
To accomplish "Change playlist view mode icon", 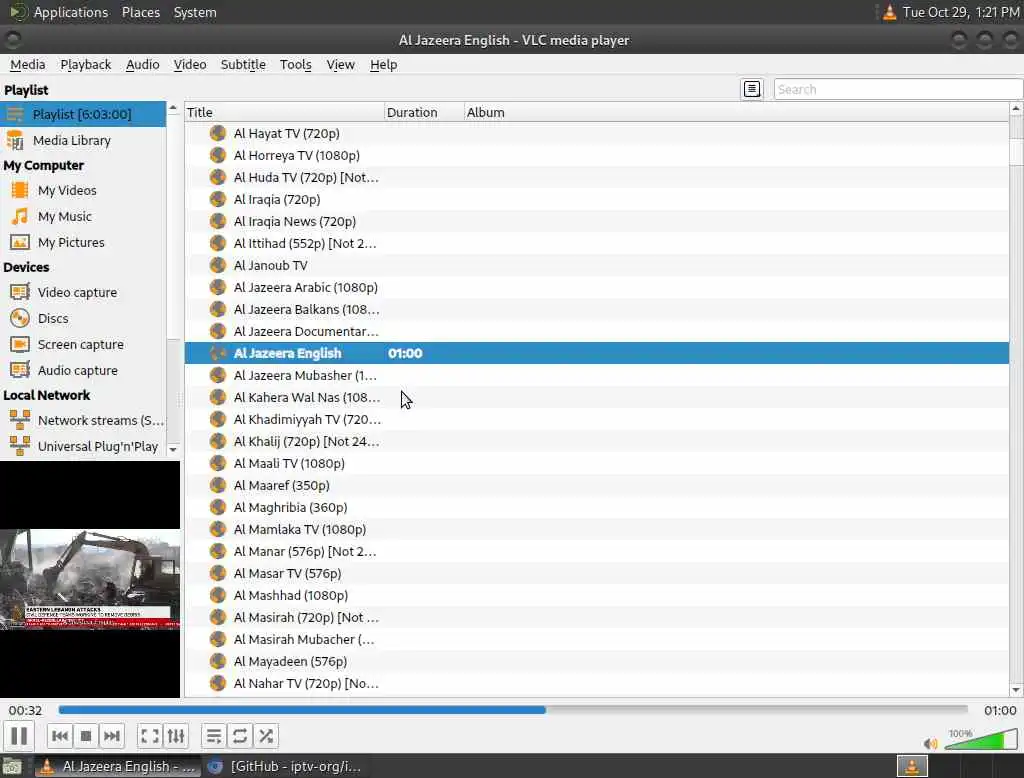I will (752, 89).
